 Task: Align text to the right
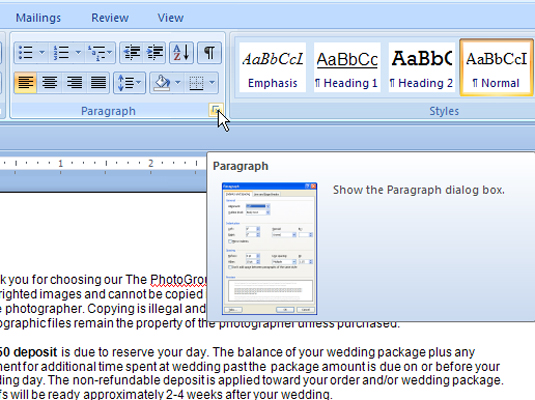[x=74, y=82]
